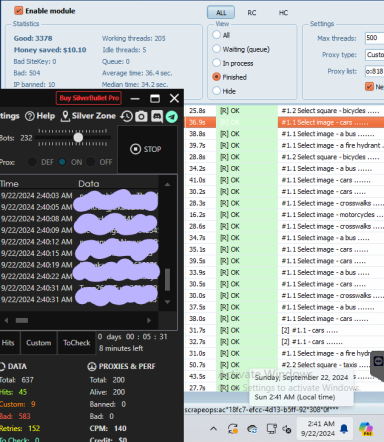Viewport: 384px width, 442px height.
Task: Open Help in SilverBullet toolbar
Action: click(40, 116)
